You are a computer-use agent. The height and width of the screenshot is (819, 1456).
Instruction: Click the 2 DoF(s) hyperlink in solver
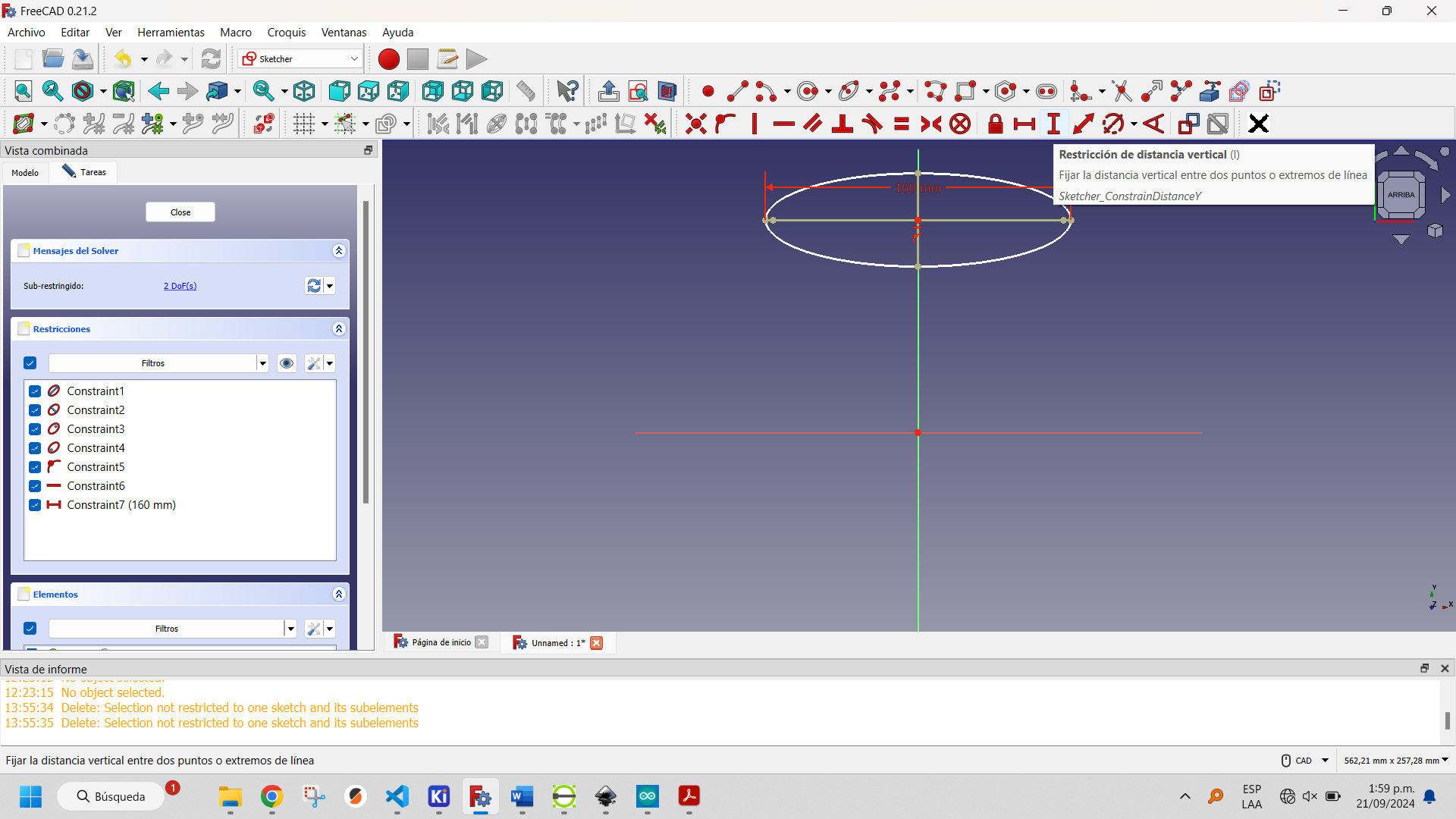(x=179, y=286)
